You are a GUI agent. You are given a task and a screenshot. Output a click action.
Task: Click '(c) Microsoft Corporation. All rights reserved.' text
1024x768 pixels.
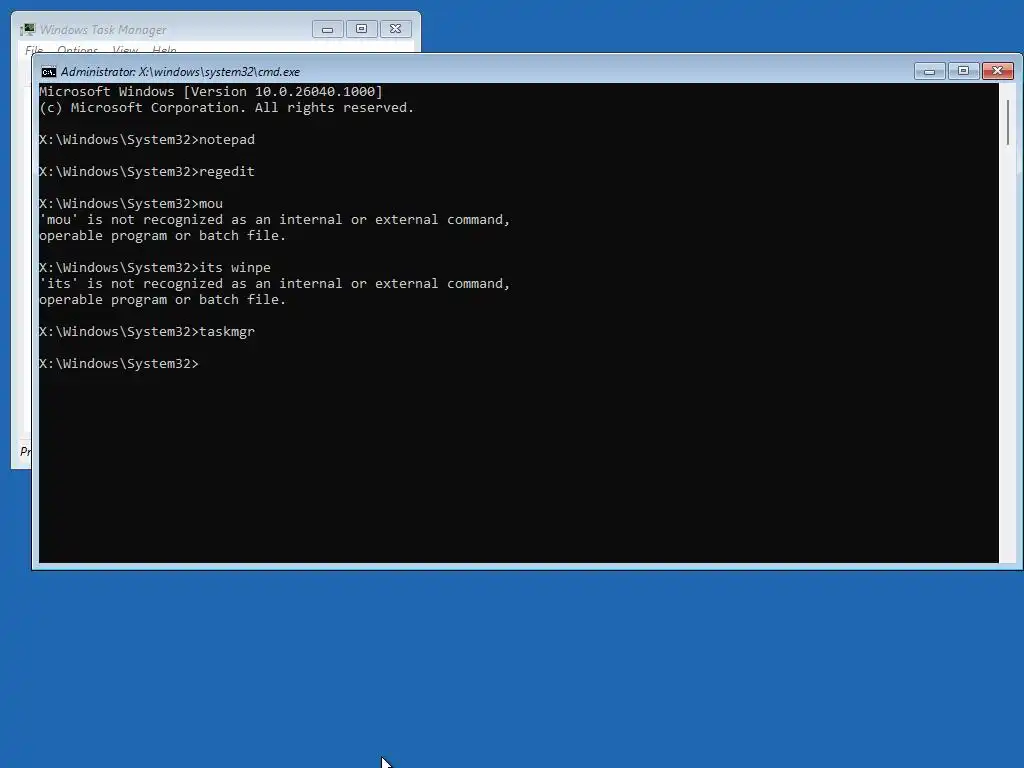tap(227, 108)
